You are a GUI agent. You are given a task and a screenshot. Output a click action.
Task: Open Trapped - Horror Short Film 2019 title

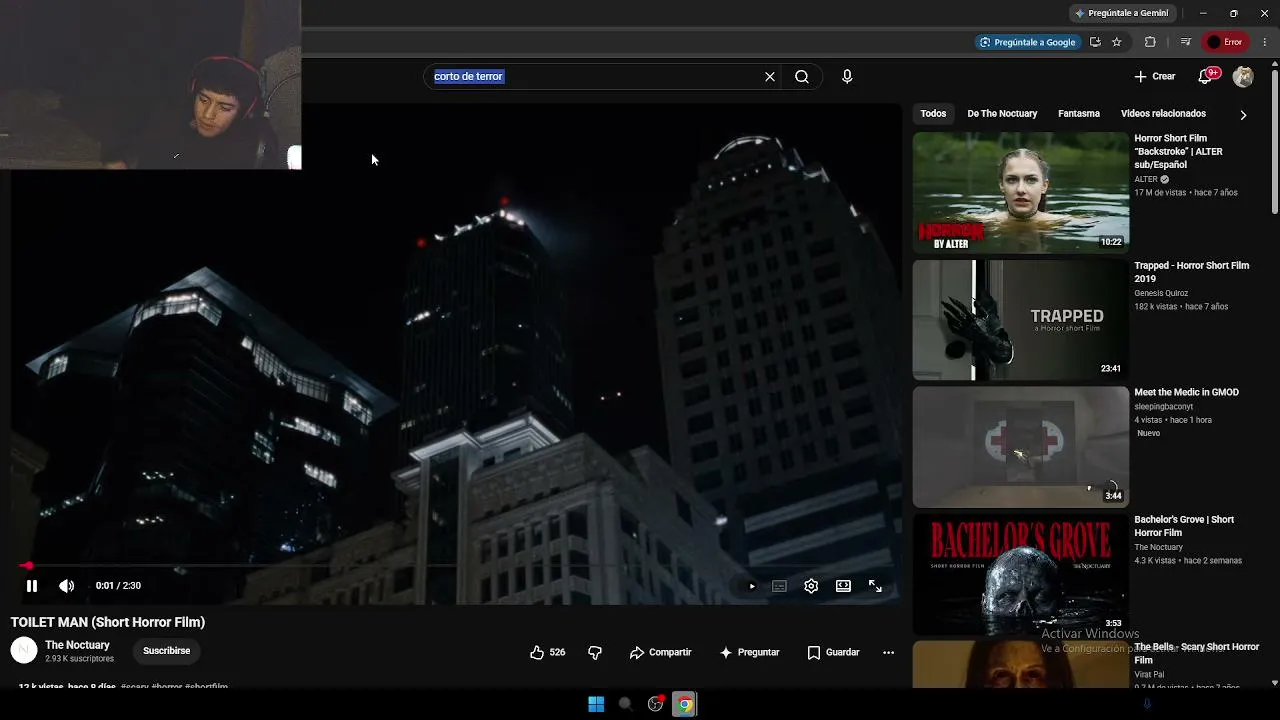(1191, 272)
